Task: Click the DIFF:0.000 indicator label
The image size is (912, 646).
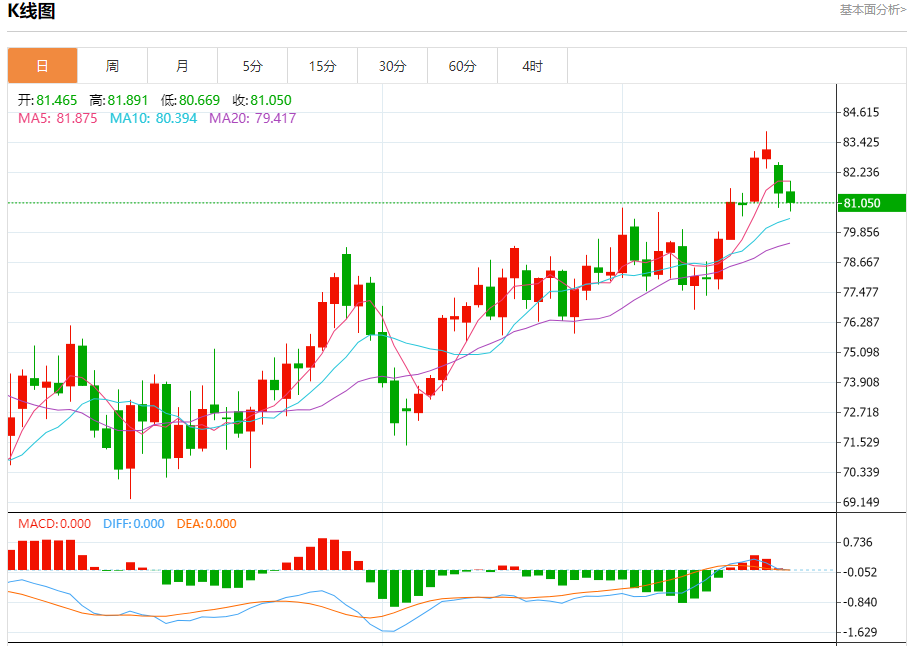Action: coord(134,523)
